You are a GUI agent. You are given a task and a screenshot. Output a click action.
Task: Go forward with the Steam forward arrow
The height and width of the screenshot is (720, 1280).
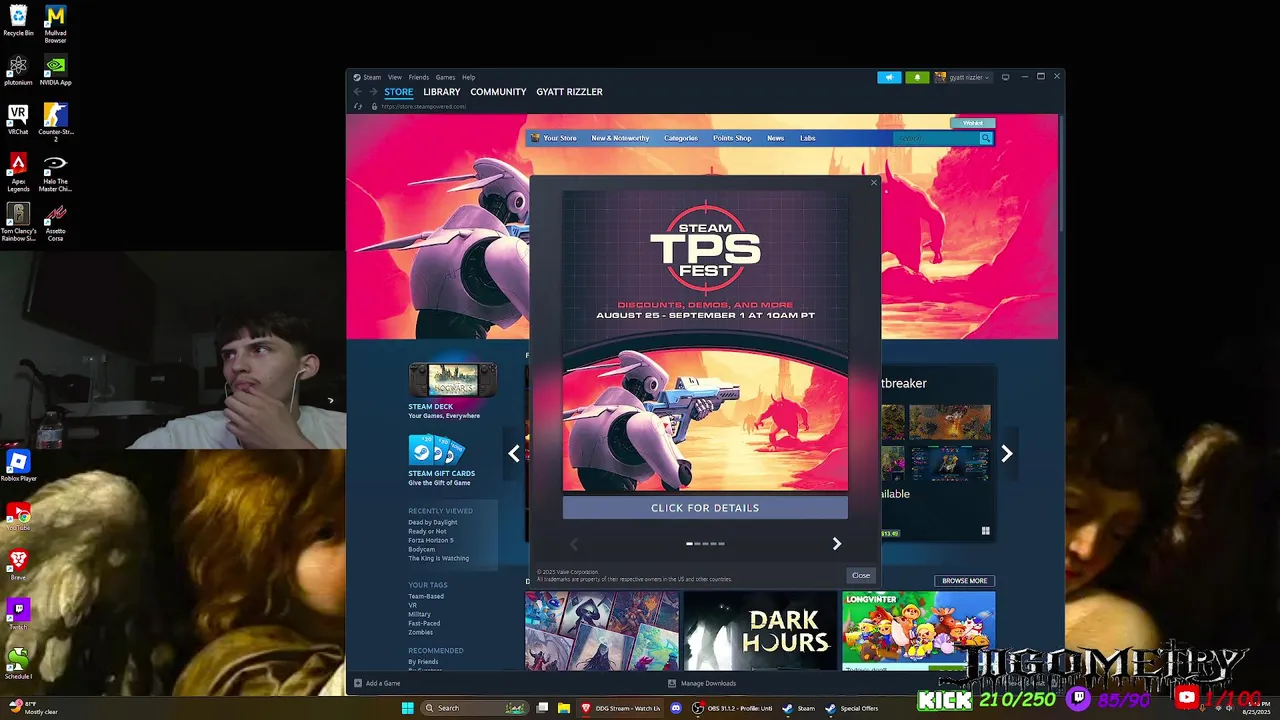click(373, 92)
